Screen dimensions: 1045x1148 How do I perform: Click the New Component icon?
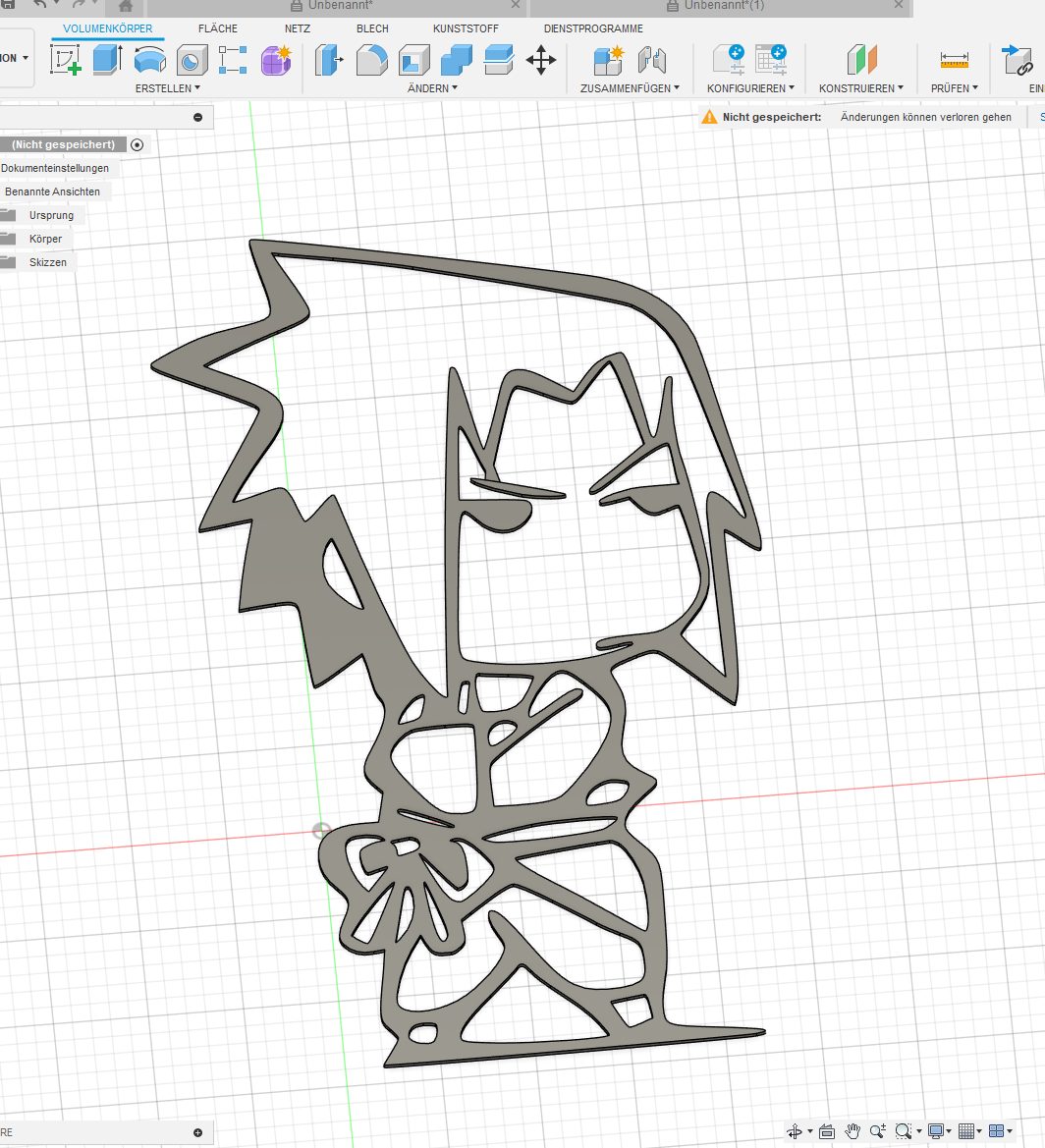[x=609, y=60]
